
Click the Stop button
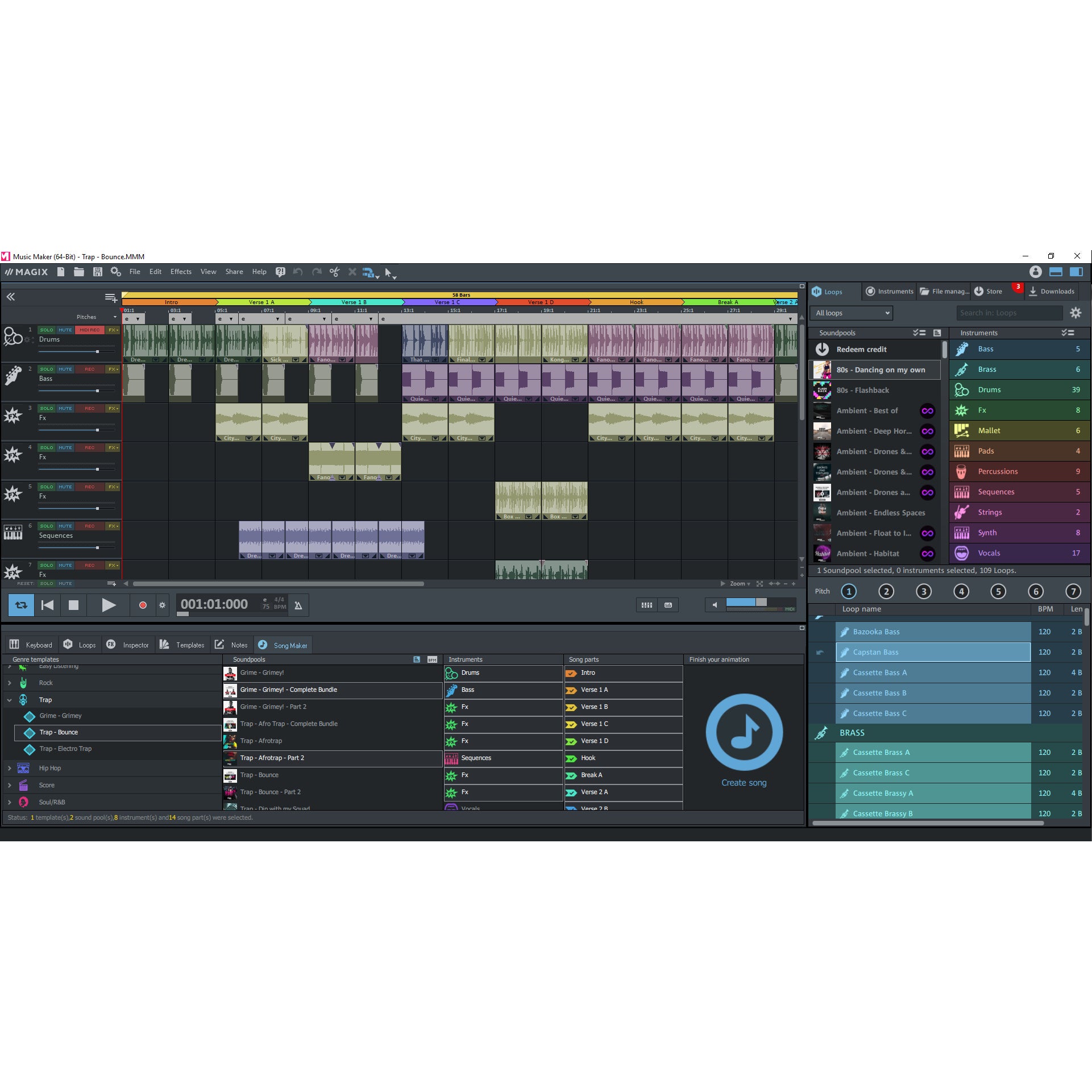pos(73,605)
